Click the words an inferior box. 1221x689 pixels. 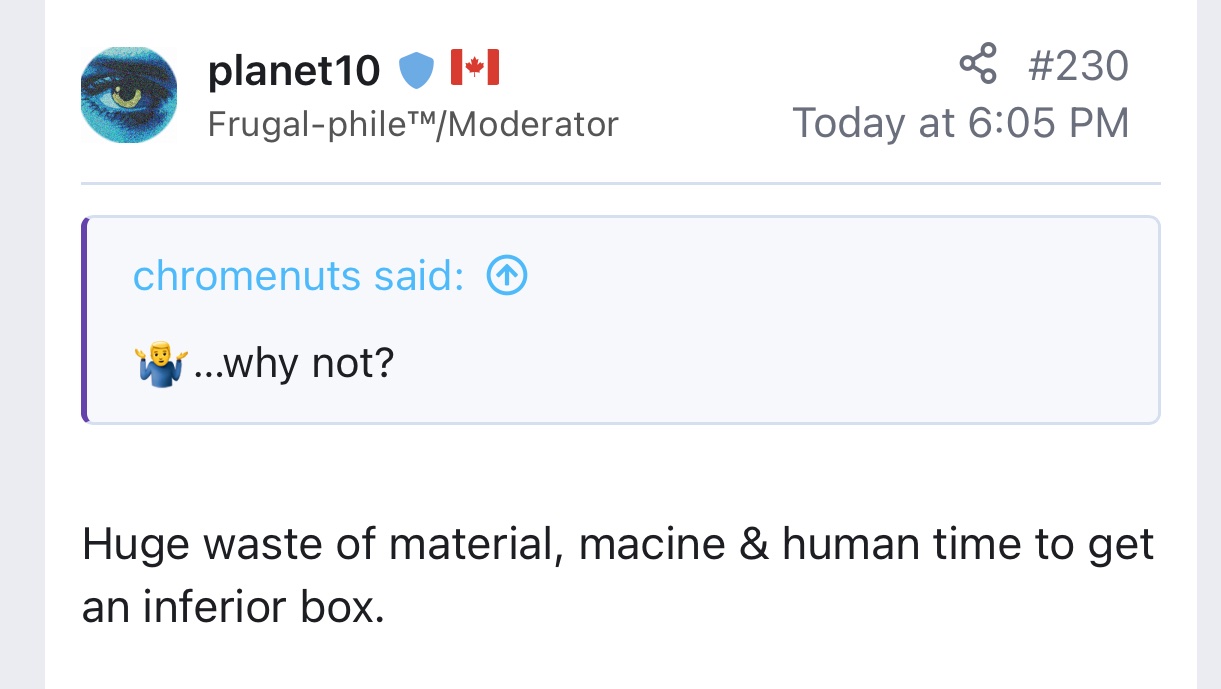click(x=233, y=608)
